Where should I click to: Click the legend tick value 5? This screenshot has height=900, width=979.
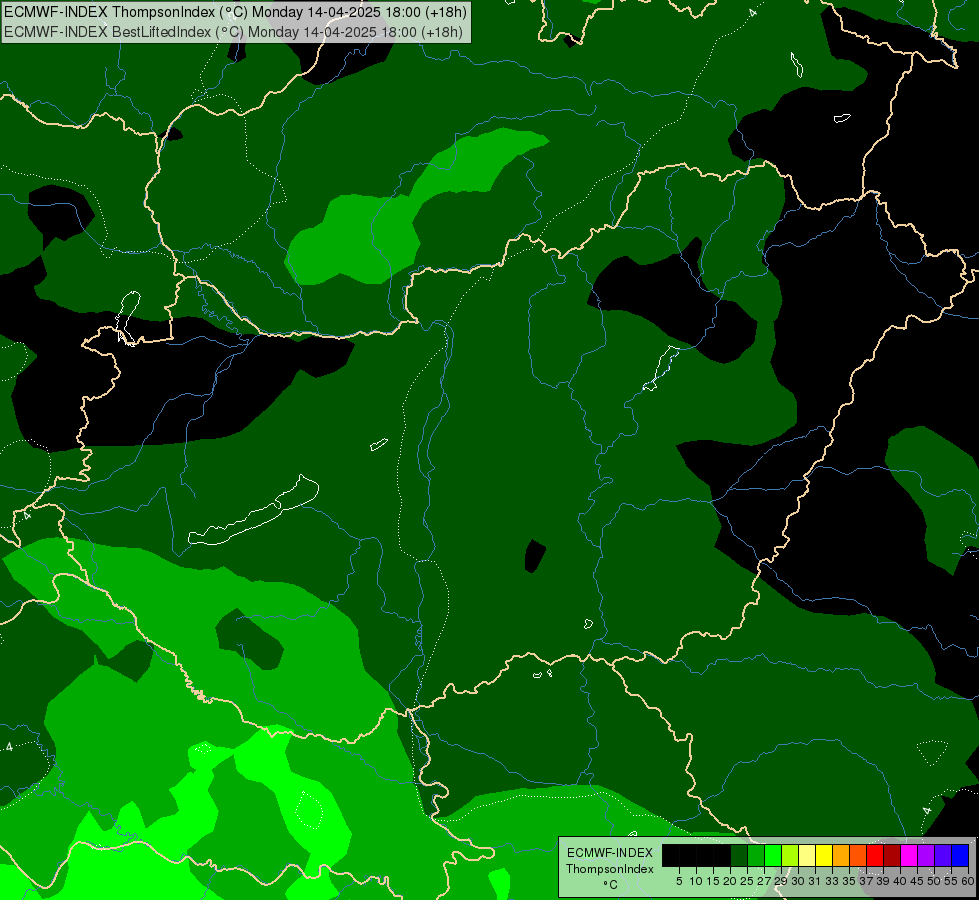coord(679,881)
